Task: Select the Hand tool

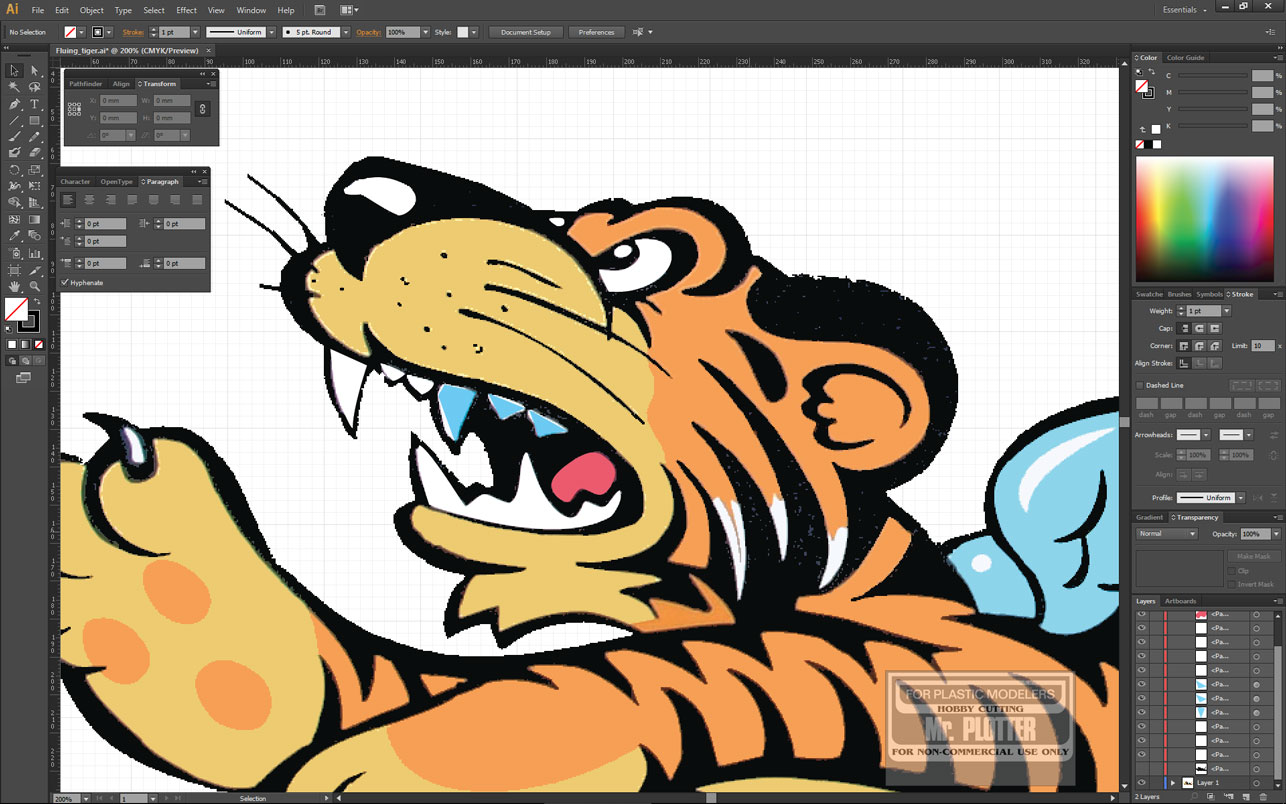Action: tap(14, 286)
